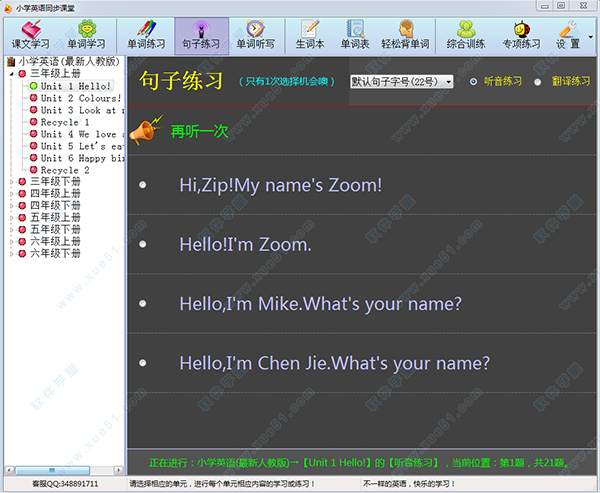
Task: Select radio for Hello,I'm Mike.What's your name?
Action: (x=143, y=304)
